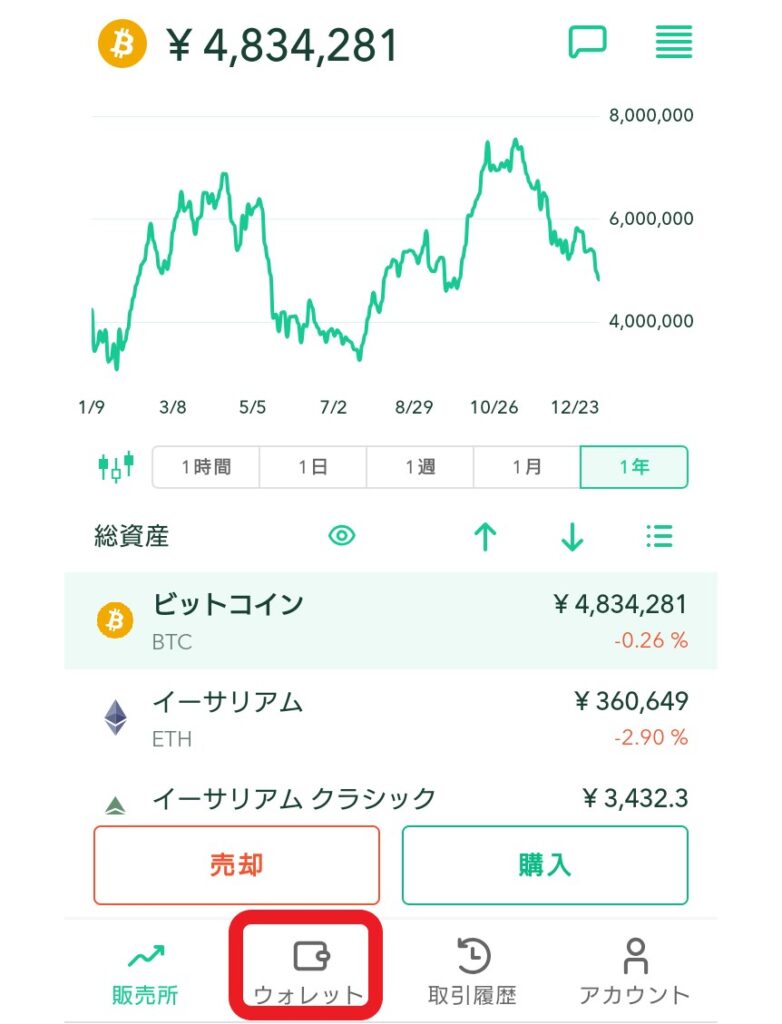The image size is (782, 1024).
Task: Open the list view icon beside arrows
Action: click(x=659, y=536)
